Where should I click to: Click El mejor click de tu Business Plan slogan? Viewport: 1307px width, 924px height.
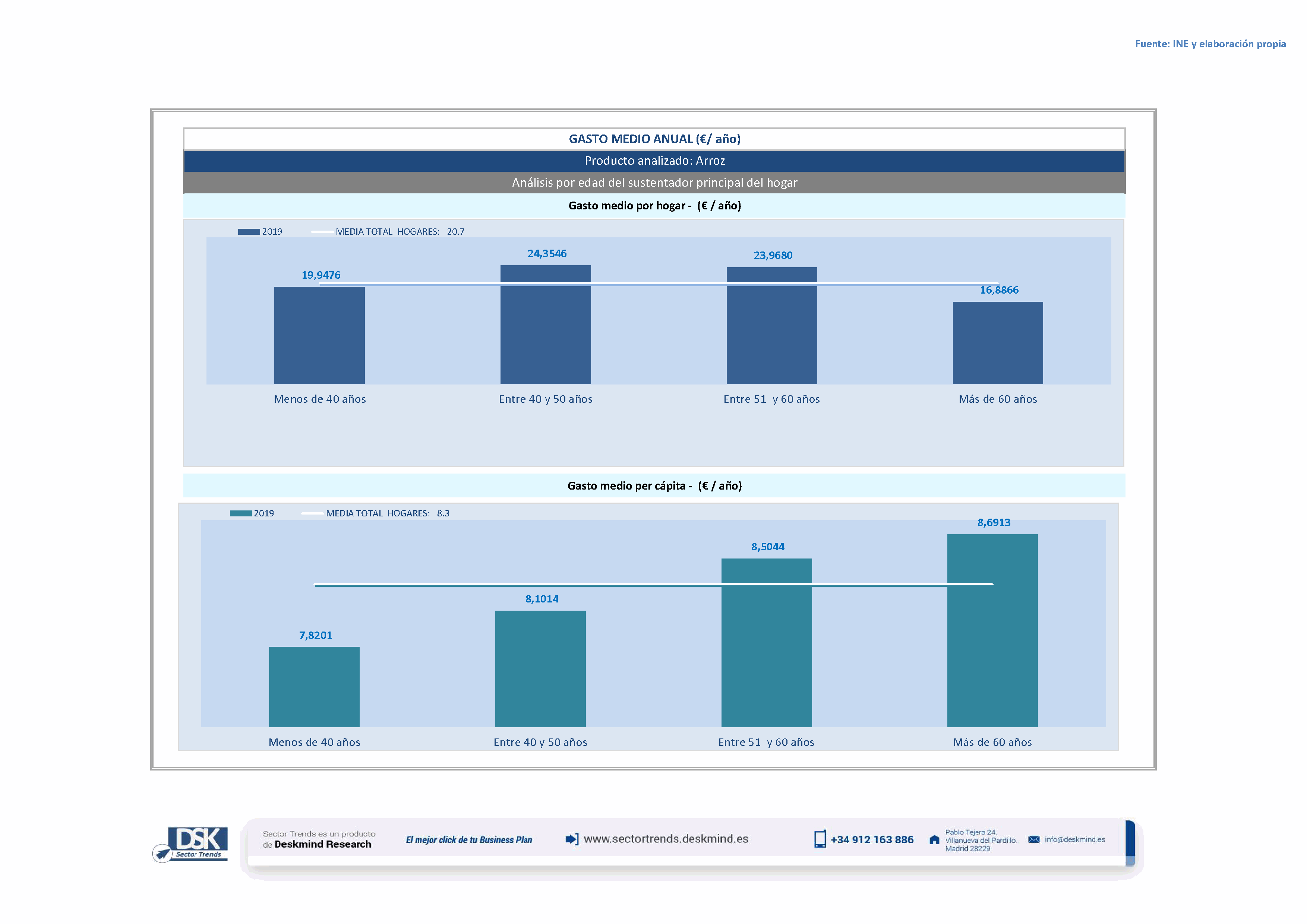[x=469, y=840]
